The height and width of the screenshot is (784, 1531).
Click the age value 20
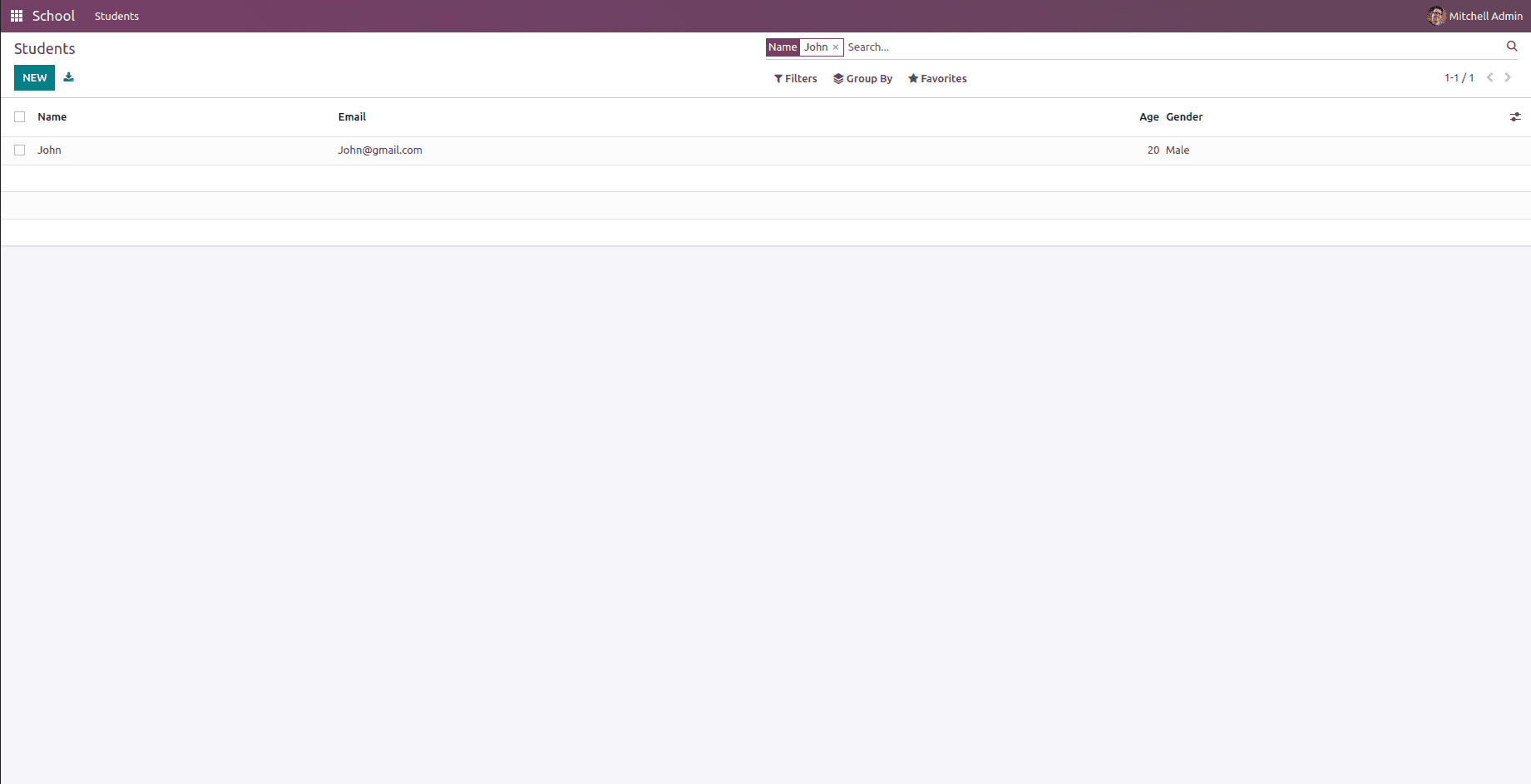pos(1153,150)
